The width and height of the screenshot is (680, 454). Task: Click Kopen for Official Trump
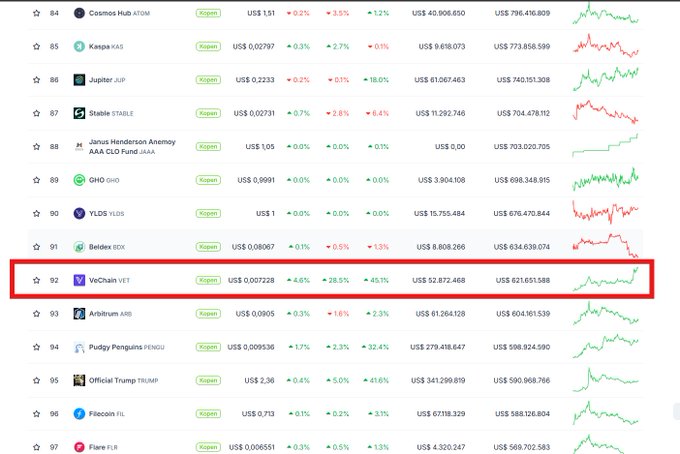(x=208, y=380)
